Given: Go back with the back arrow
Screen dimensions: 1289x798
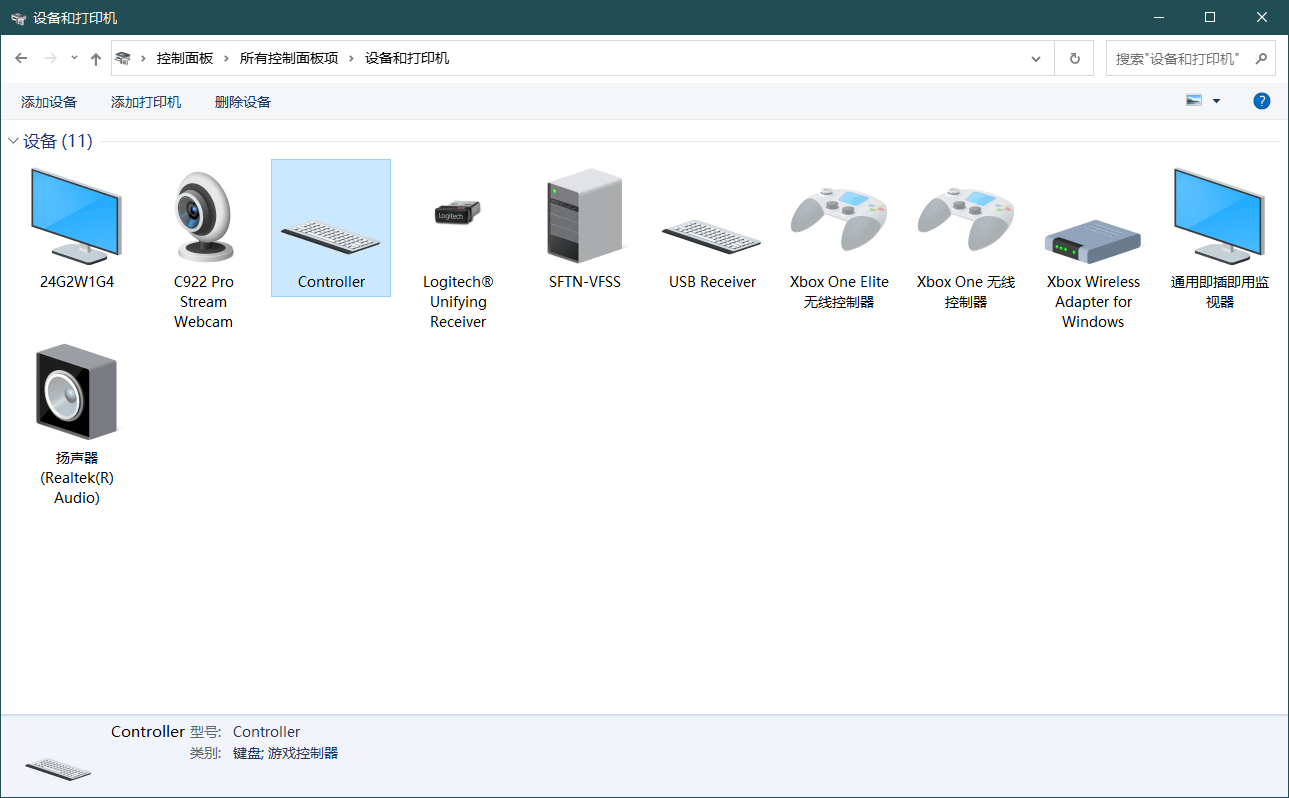Looking at the screenshot, I should tap(21, 58).
